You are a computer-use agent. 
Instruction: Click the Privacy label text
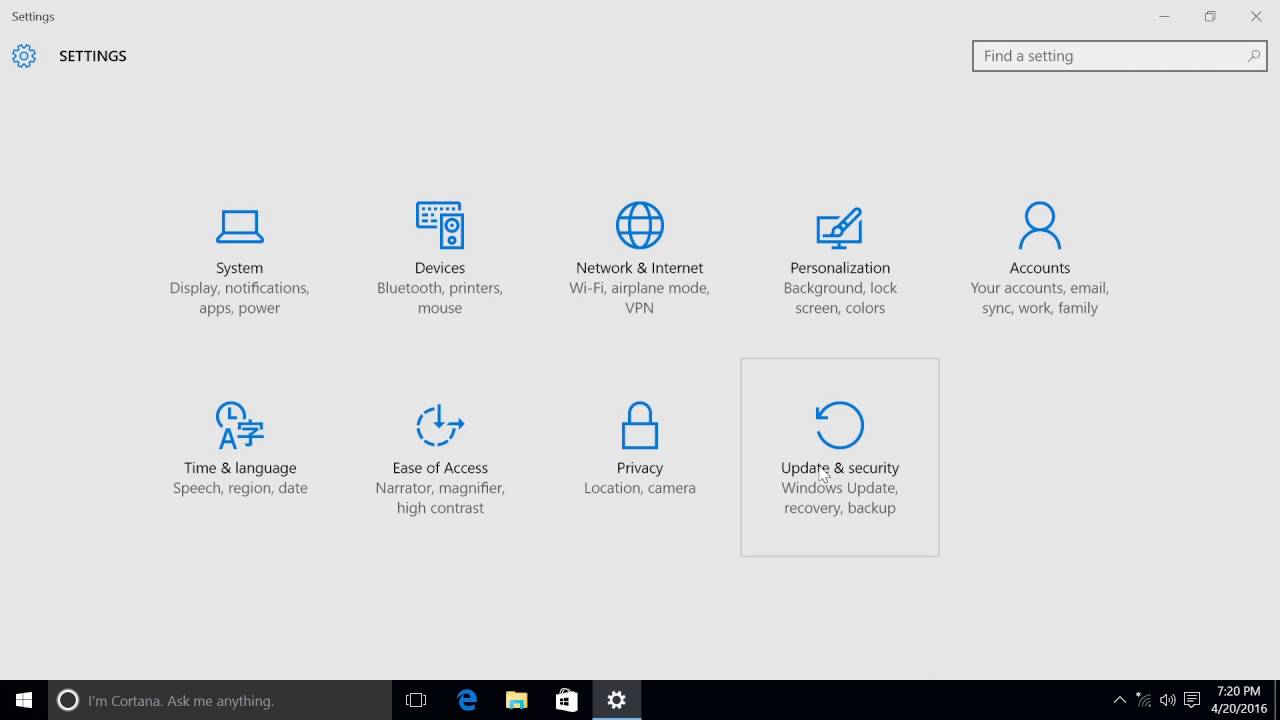pos(640,468)
